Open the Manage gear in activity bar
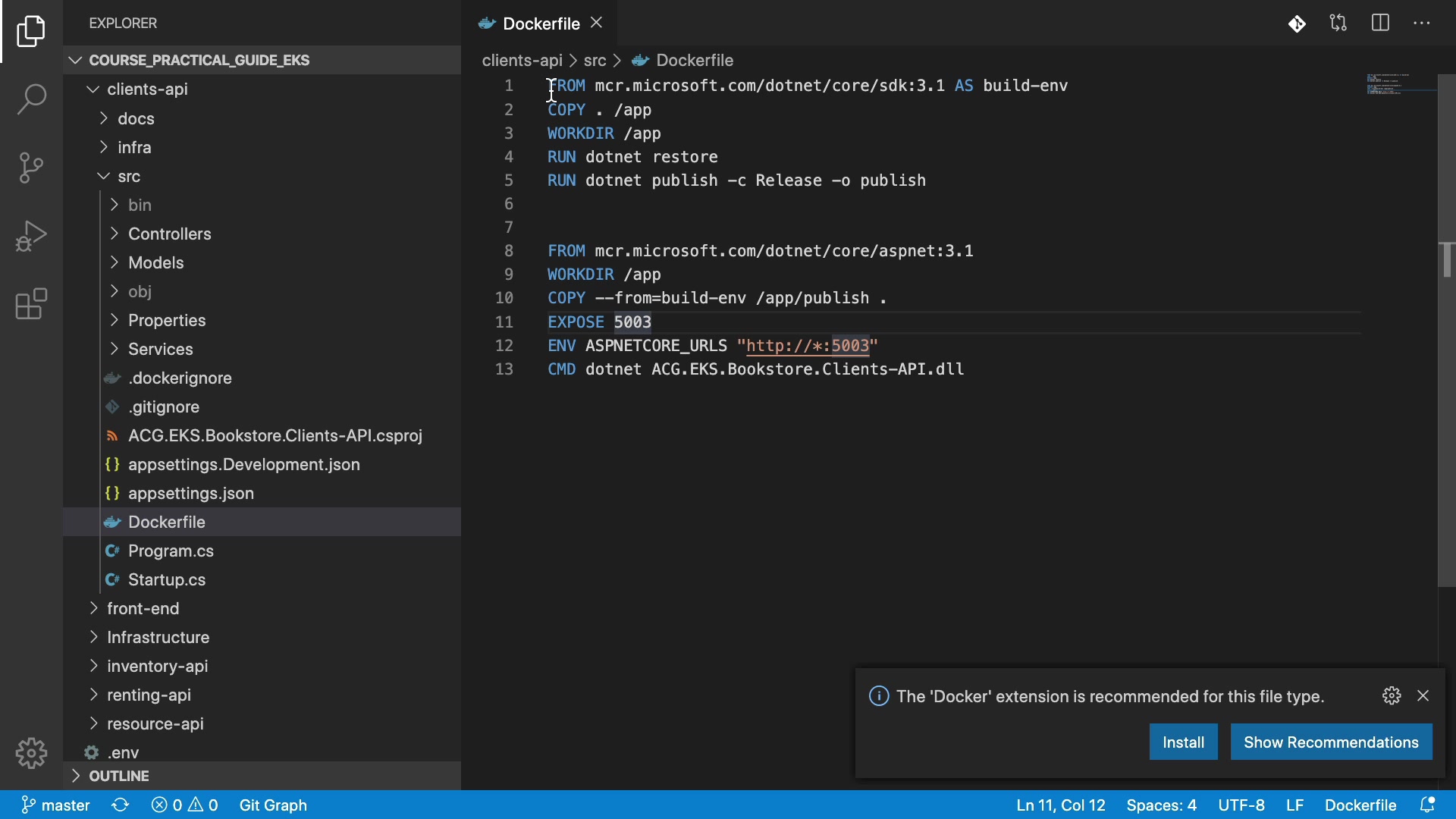 pos(31,753)
